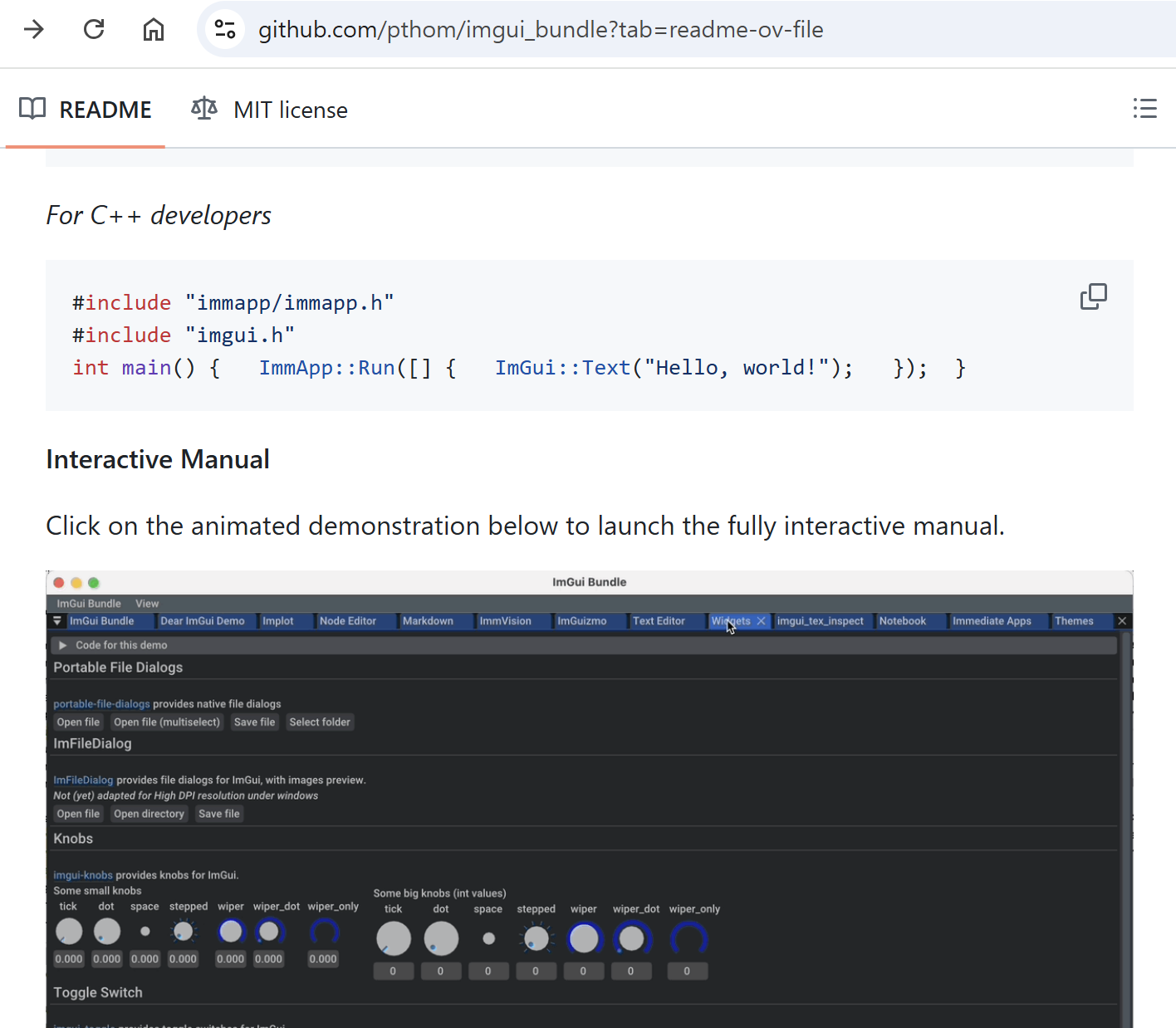Click the Interactive Manual heading
Image resolution: width=1176 pixels, height=1028 pixels.
point(158,459)
